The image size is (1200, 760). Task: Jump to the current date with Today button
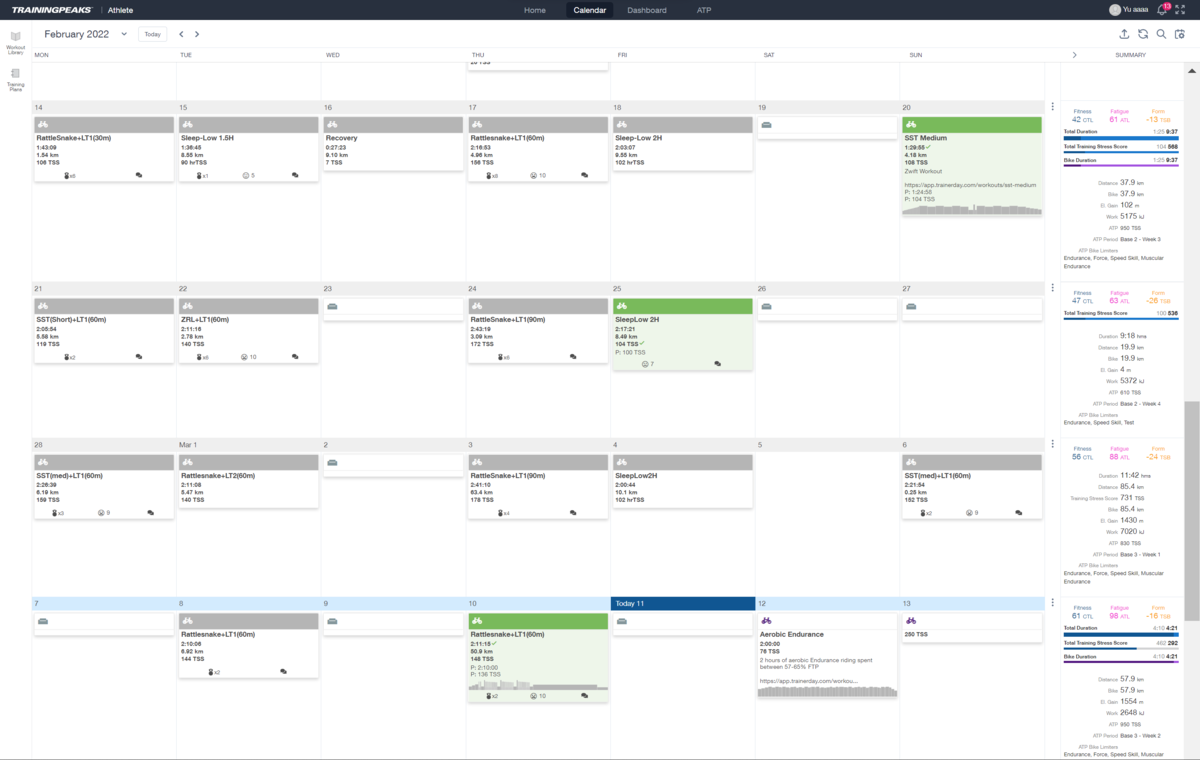(152, 34)
